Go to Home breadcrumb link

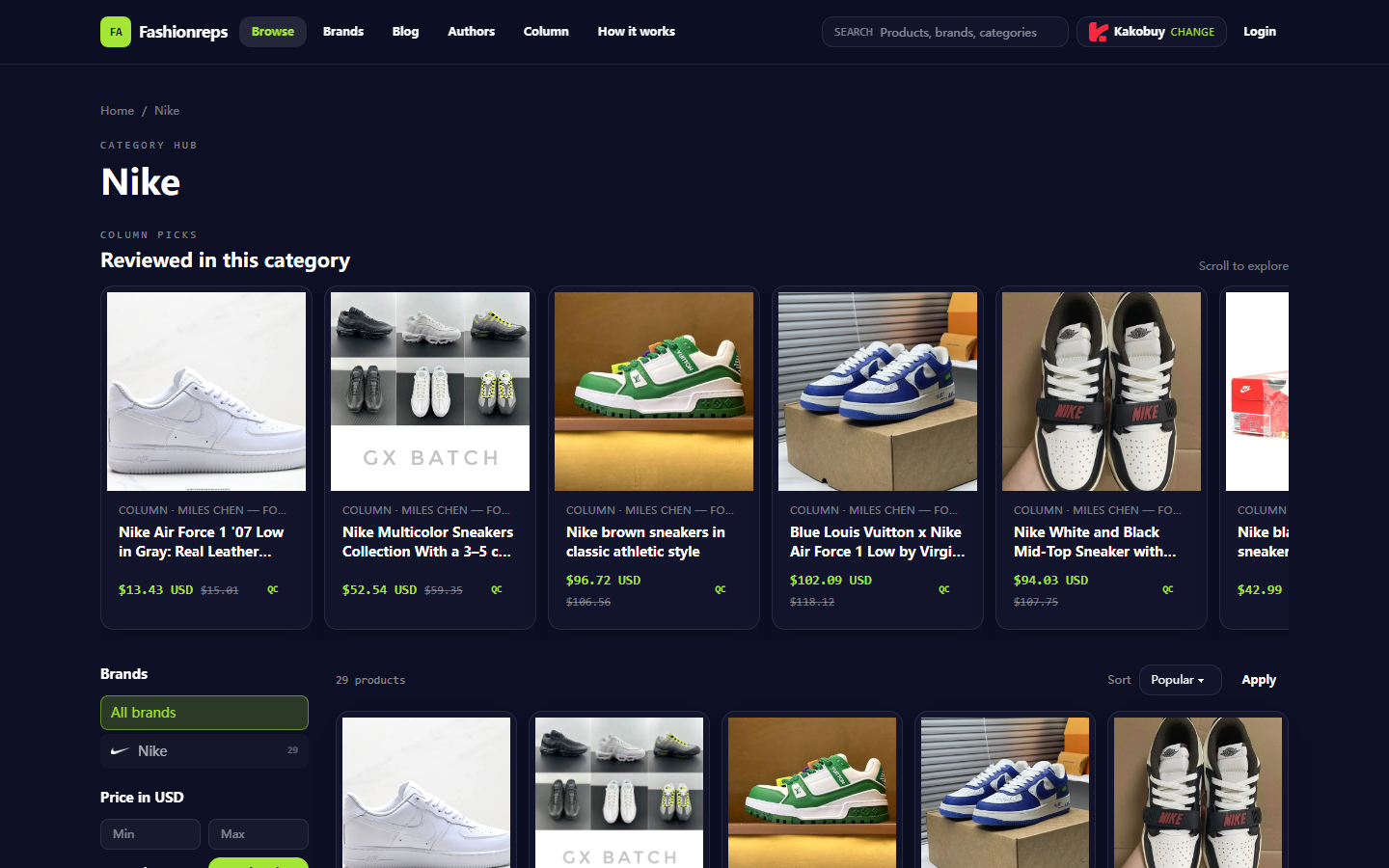[x=118, y=111]
